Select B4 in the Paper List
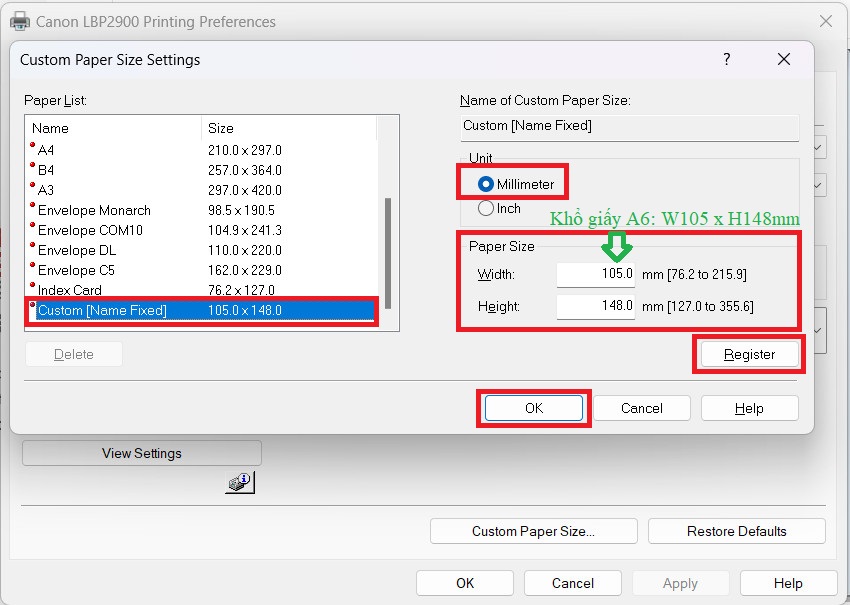The height and width of the screenshot is (605, 850). [x=201, y=170]
